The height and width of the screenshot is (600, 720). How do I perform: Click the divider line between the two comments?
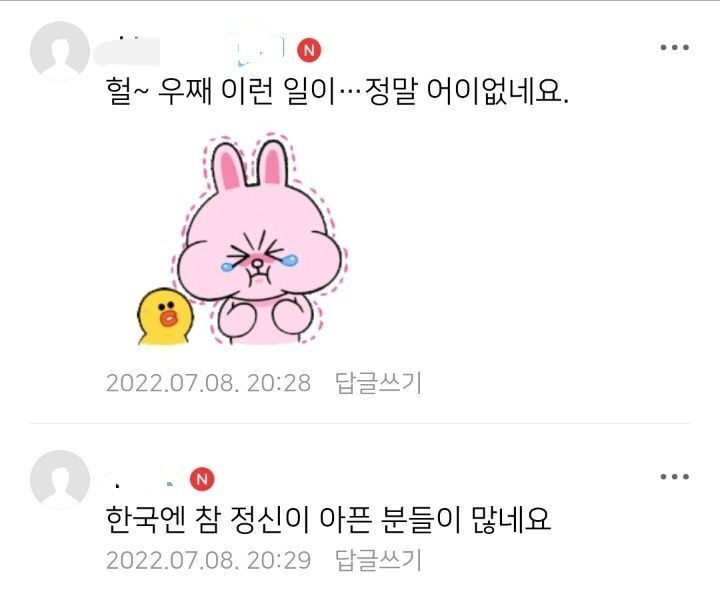tap(360, 423)
